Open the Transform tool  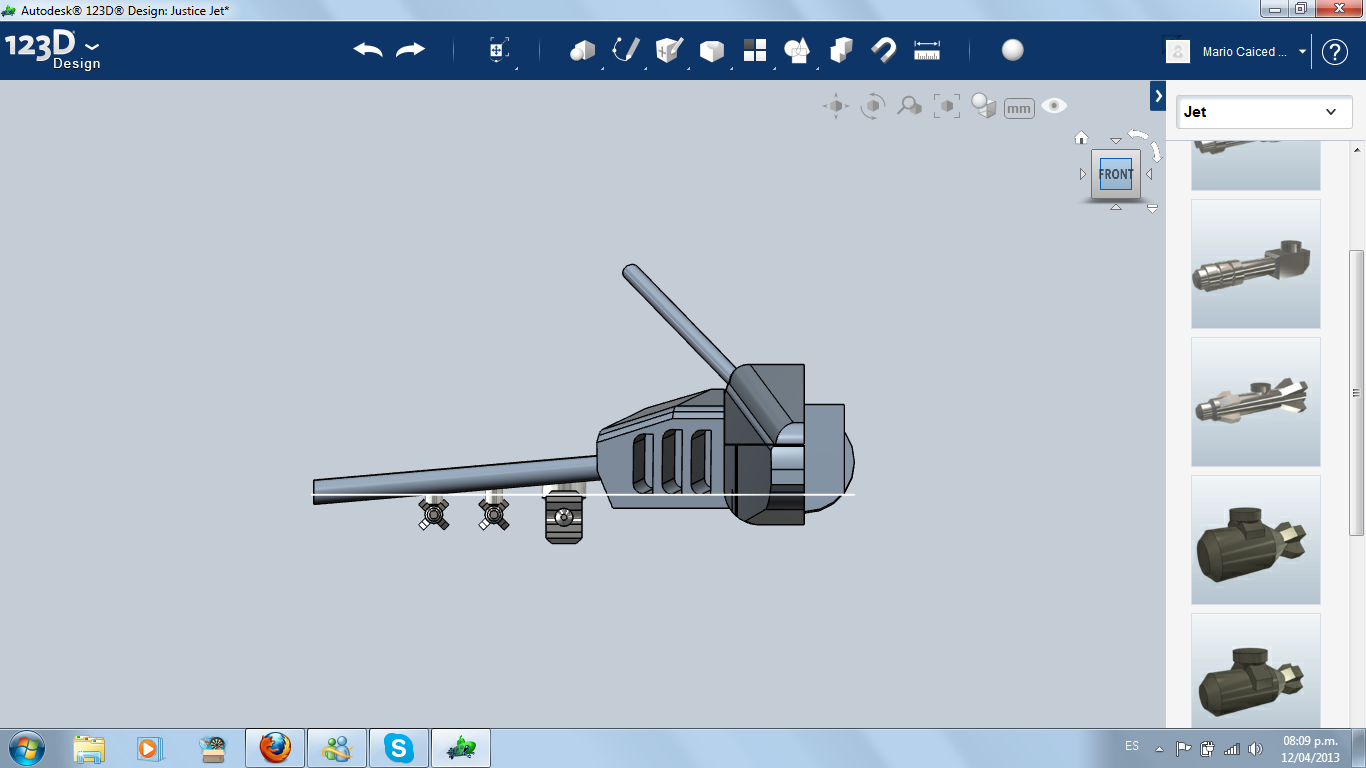[x=498, y=50]
